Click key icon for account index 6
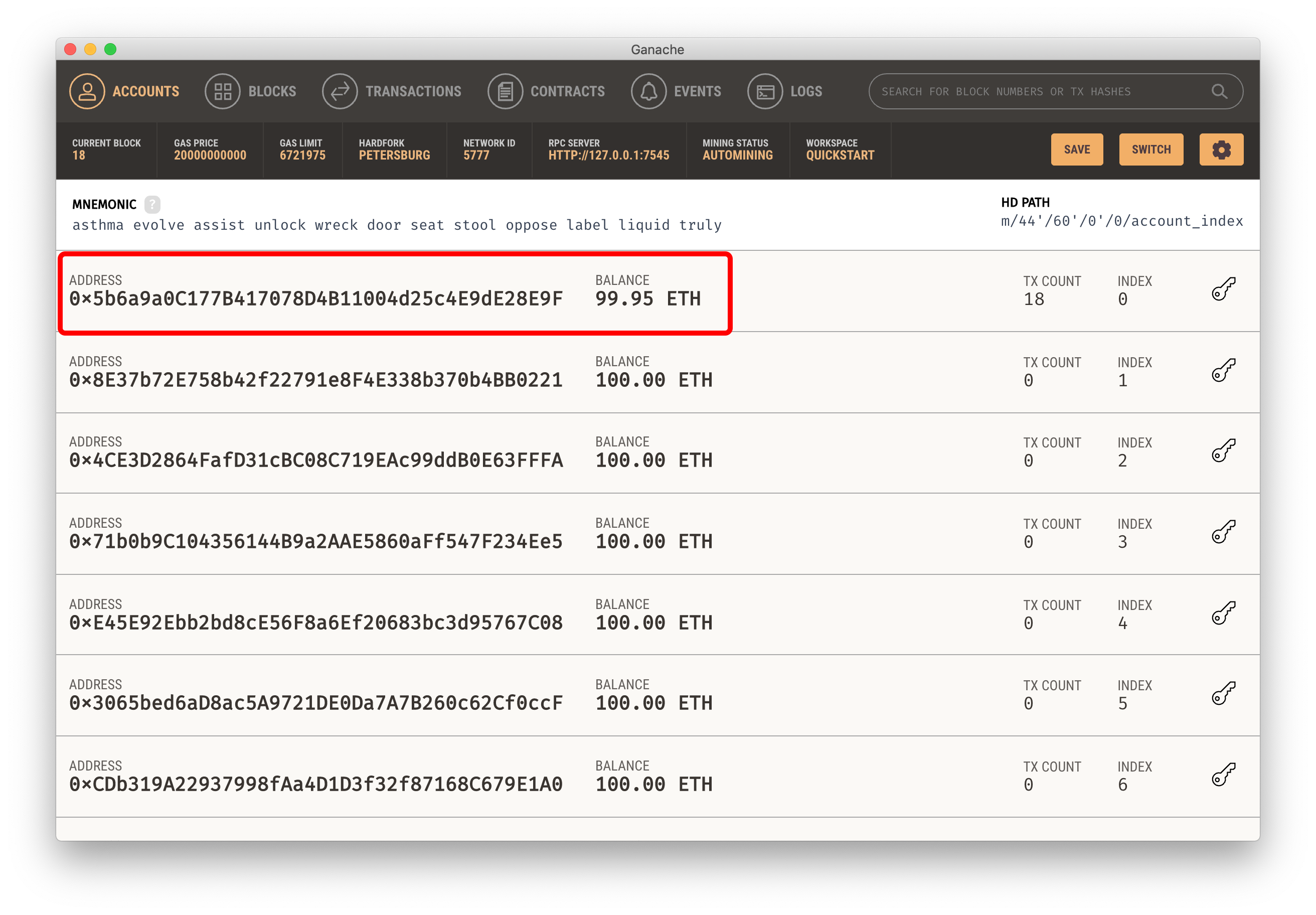This screenshot has height=915, width=1316. coord(1223,775)
